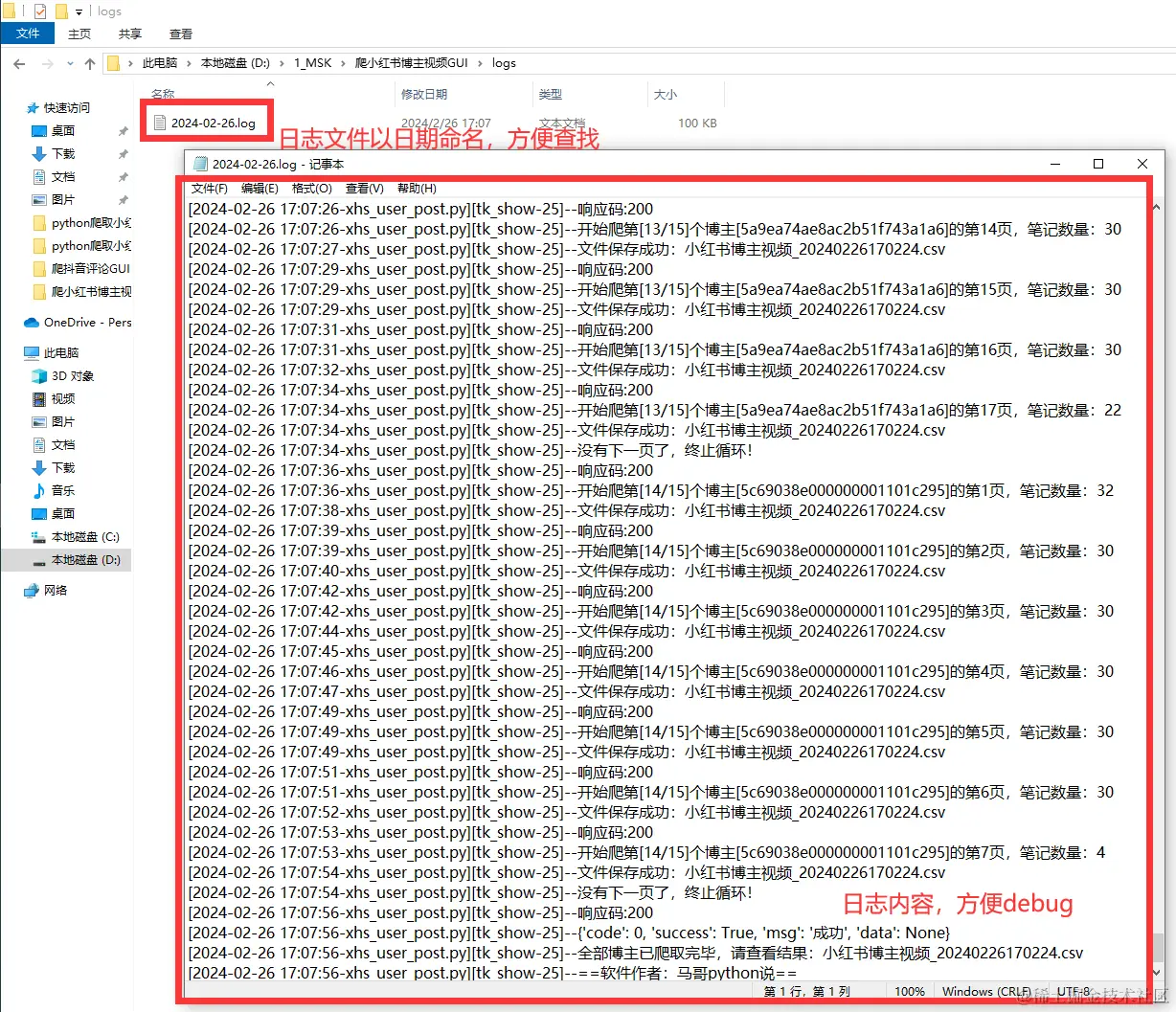Screen dimensions: 1176x1012
Task: Open 本地磁盘 (C:) in the sidebar
Action: 76,537
